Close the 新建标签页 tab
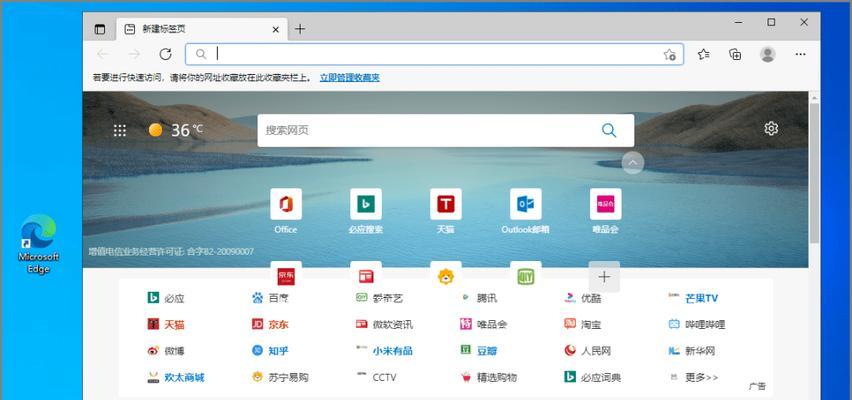 click(275, 29)
